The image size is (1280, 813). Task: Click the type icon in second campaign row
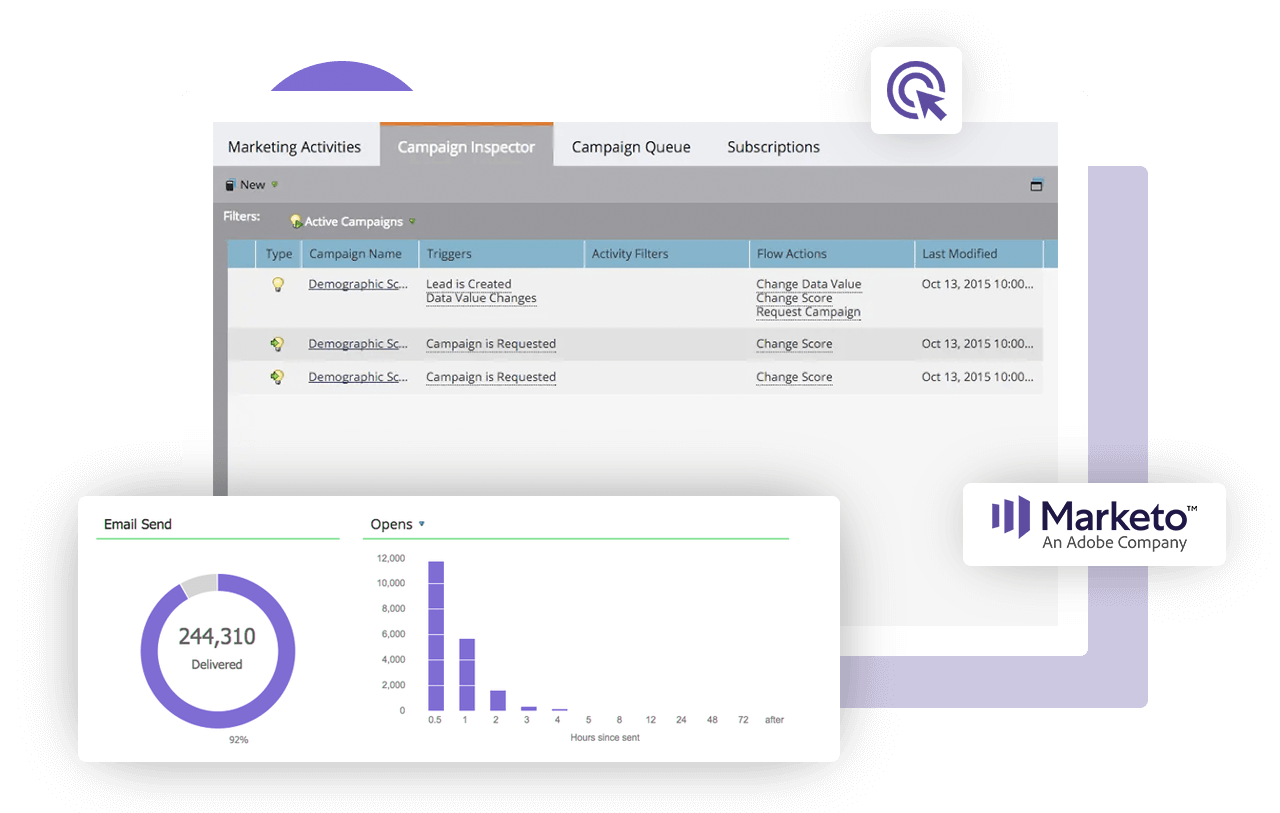tap(278, 344)
